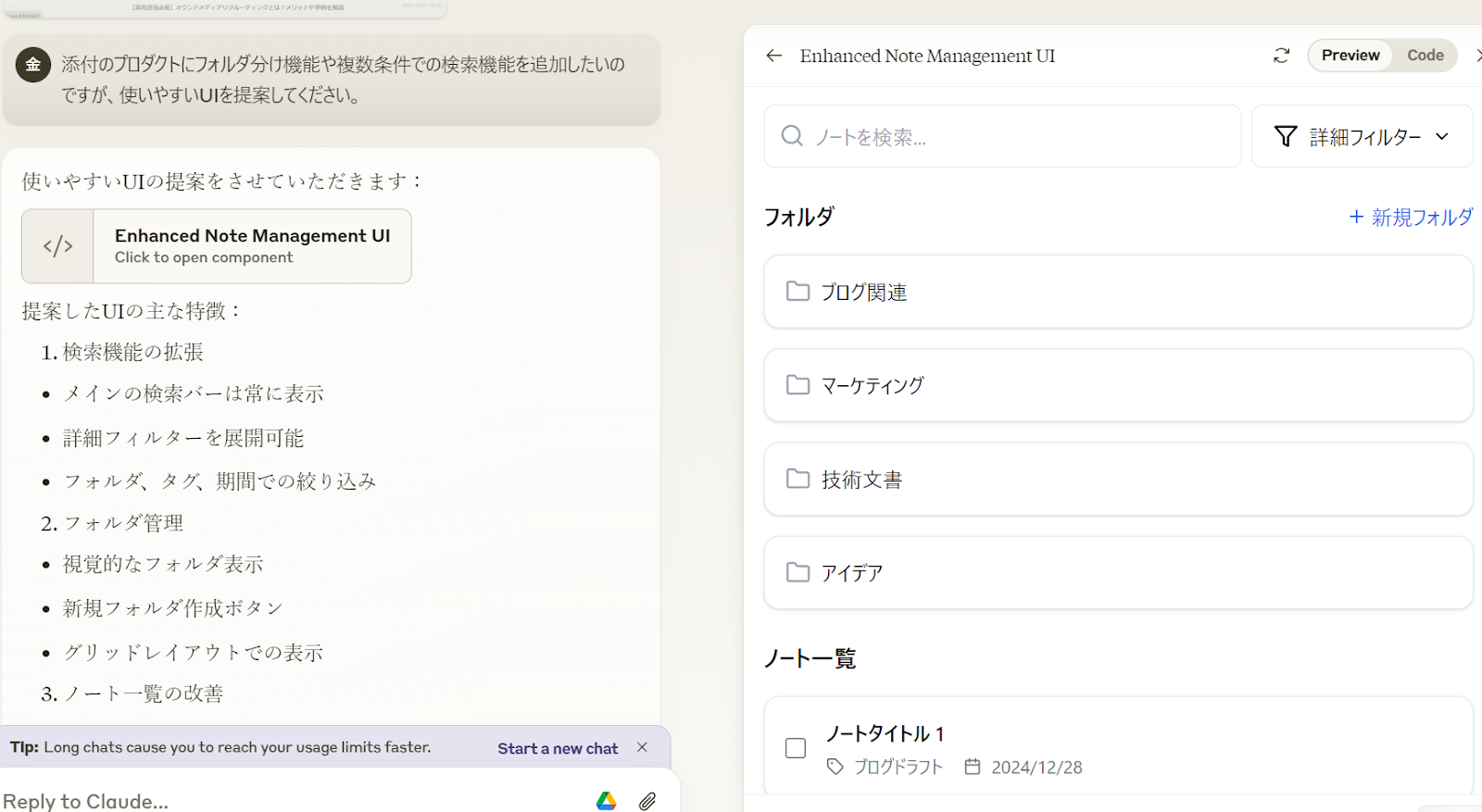Viewport: 1482px width, 812px height.
Task: Click the tag icon beside ブログドラフト
Action: pos(835,767)
